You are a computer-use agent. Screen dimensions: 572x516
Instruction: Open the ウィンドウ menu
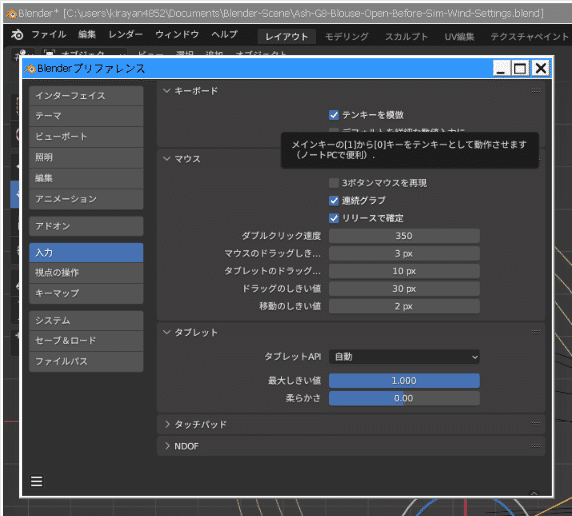coord(177,35)
